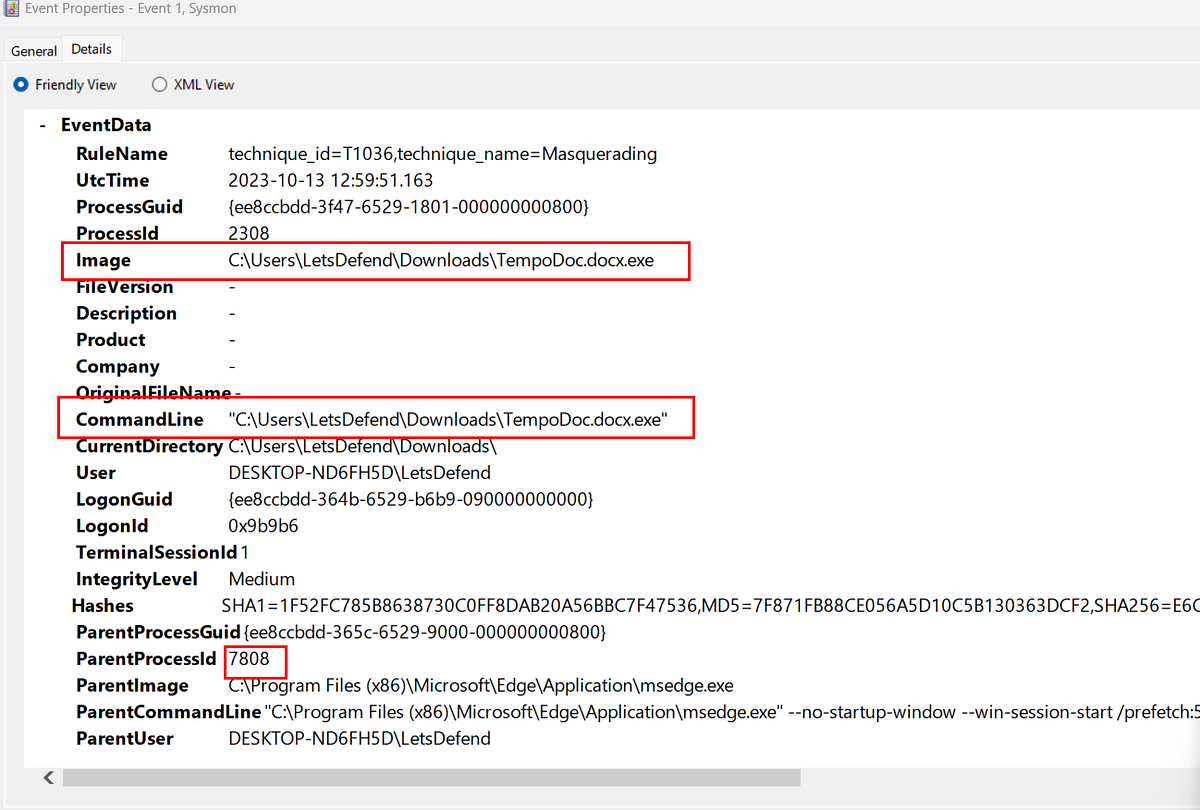
Task: Click the Details tab
Action: point(91,48)
